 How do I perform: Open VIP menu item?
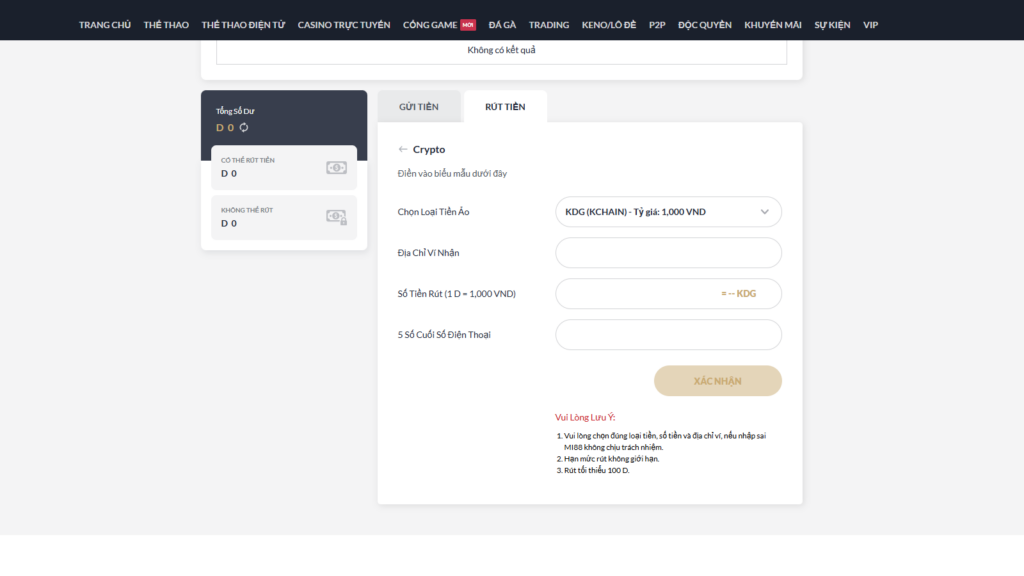[x=871, y=25]
